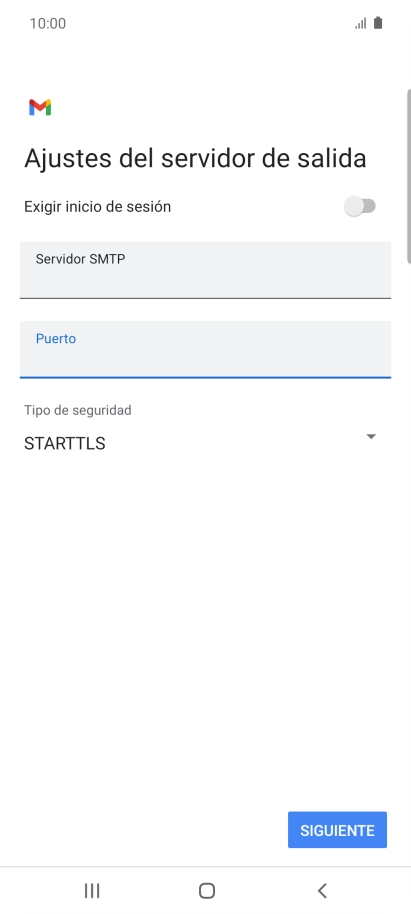Click the vertical scrollbar on right edge
The image size is (411, 914).
408,176
